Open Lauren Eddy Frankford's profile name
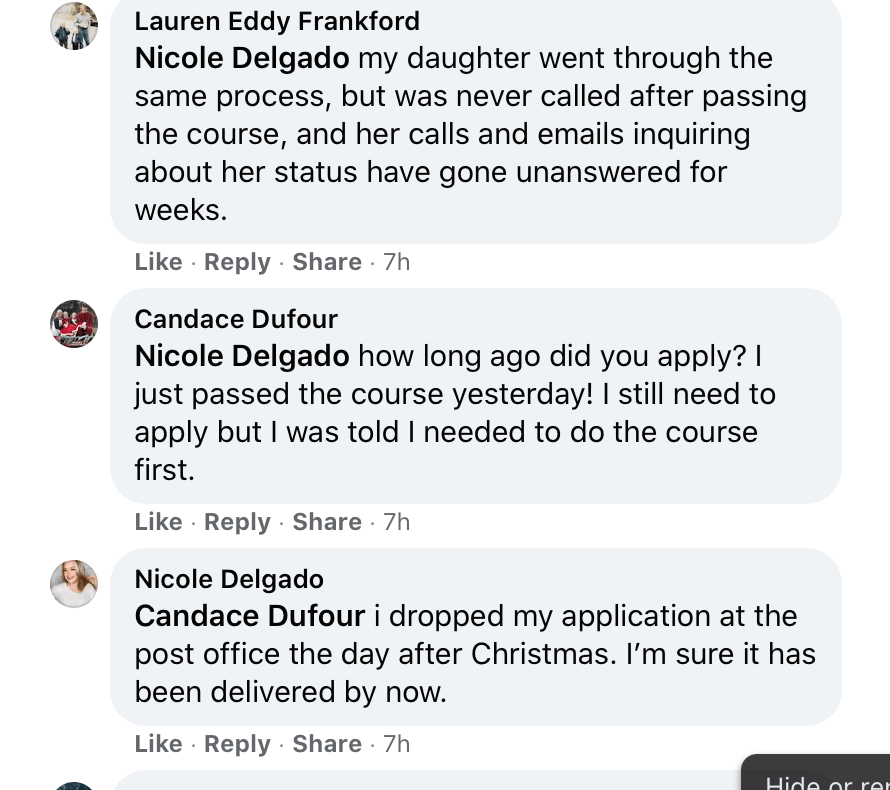890x790 pixels. tap(277, 21)
